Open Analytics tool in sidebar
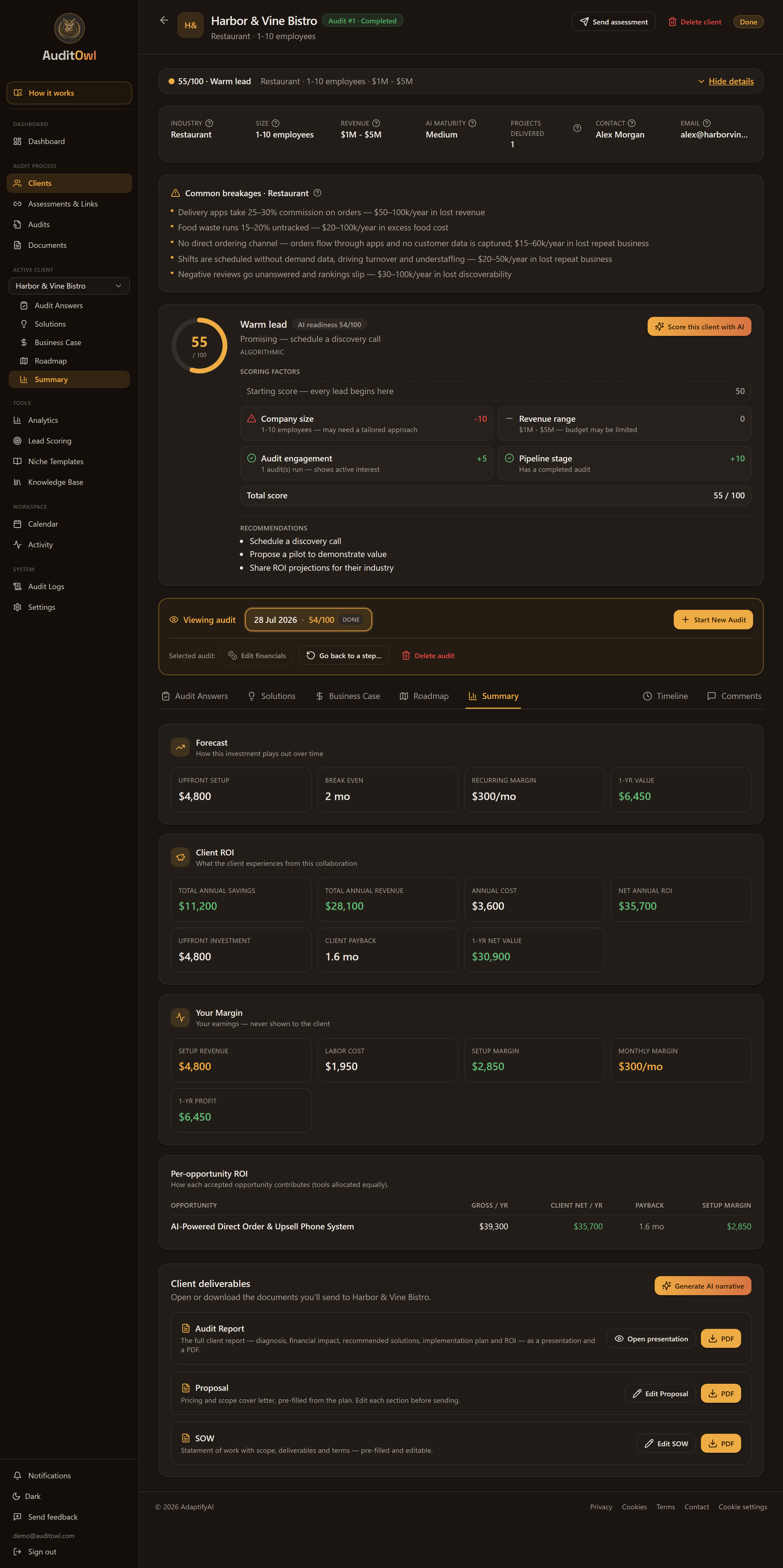Viewport: 783px width, 1568px height. (x=69, y=420)
